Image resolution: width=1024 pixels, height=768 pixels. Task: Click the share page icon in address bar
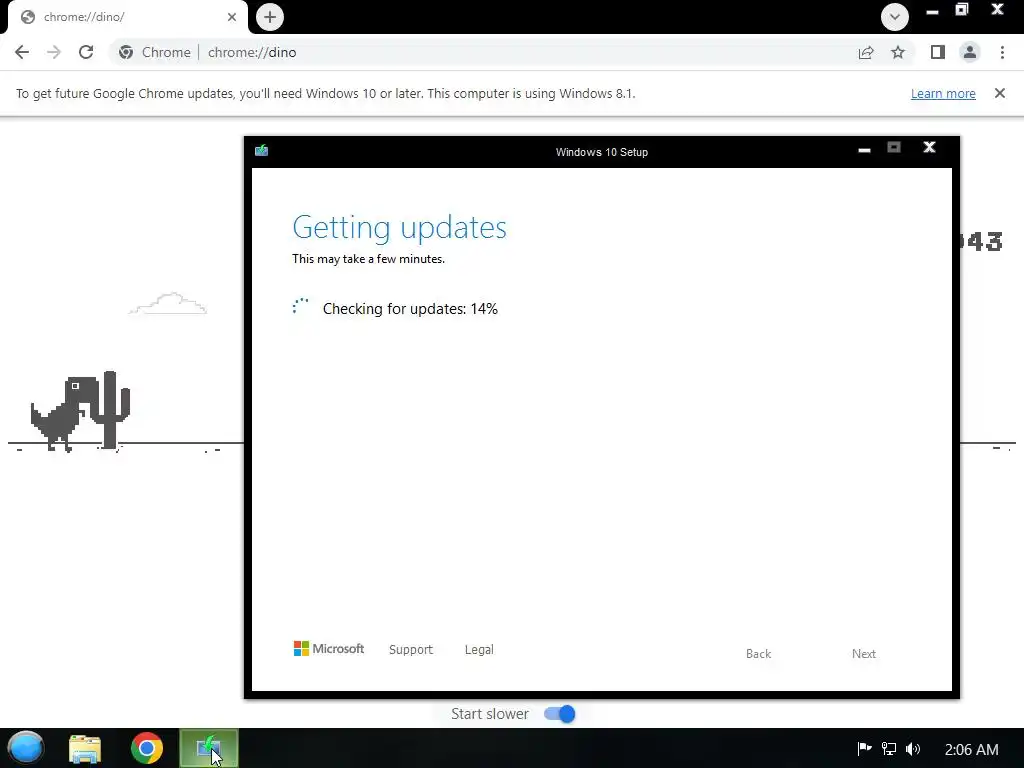coord(866,52)
